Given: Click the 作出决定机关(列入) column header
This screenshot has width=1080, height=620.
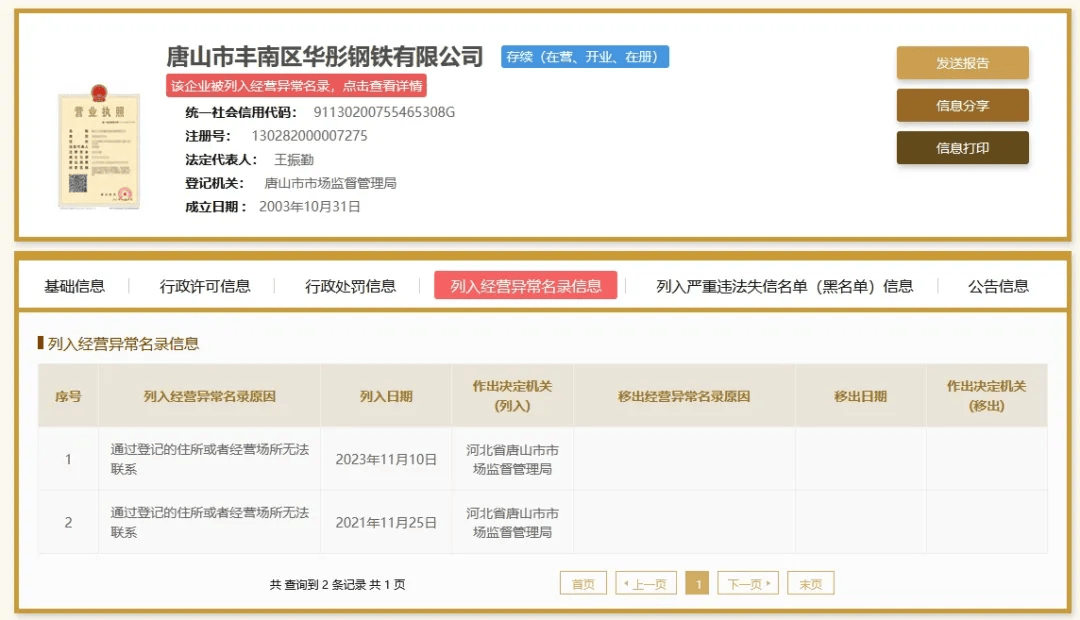Looking at the screenshot, I should [512, 396].
